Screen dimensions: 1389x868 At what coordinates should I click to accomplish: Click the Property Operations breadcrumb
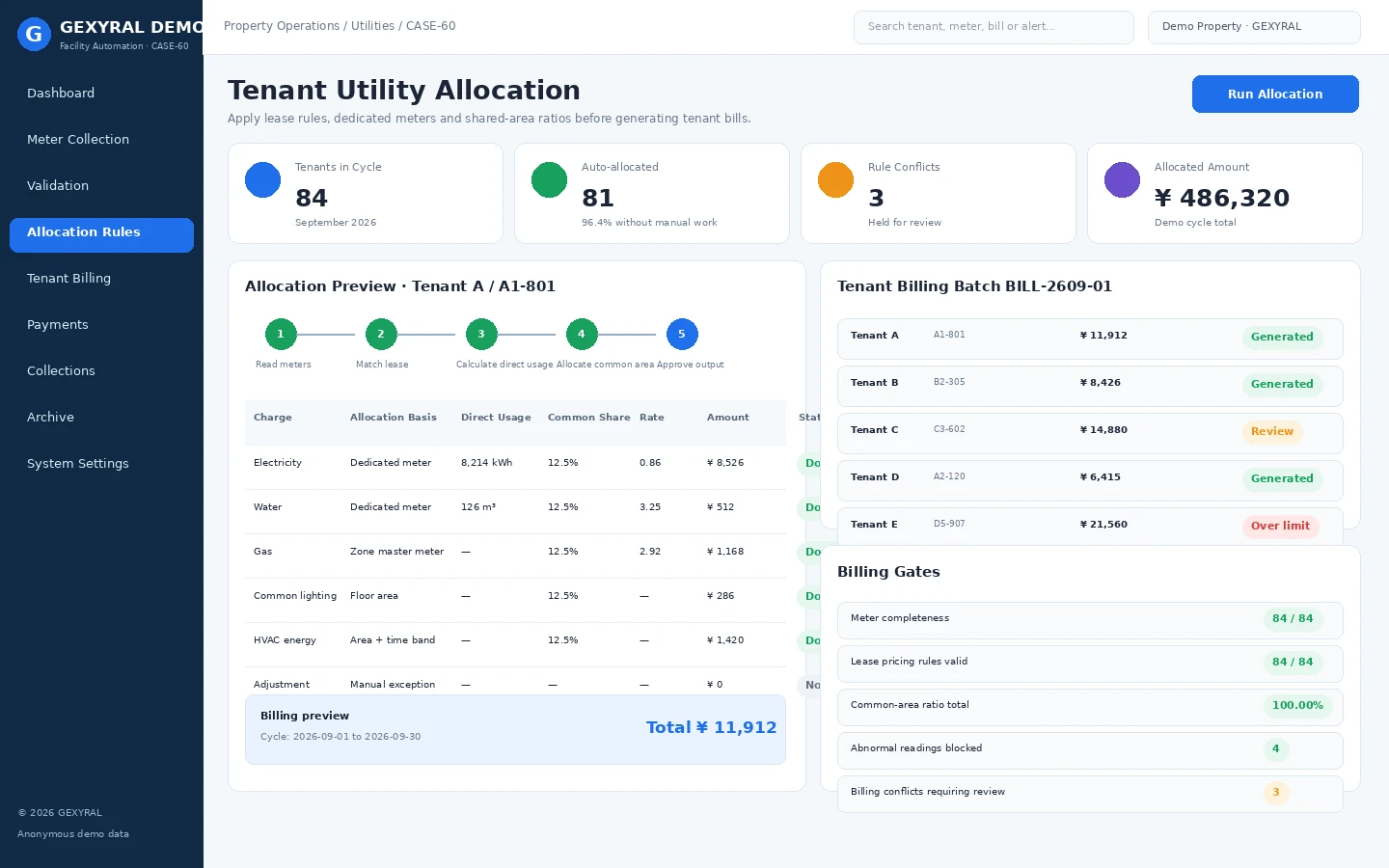tap(282, 26)
